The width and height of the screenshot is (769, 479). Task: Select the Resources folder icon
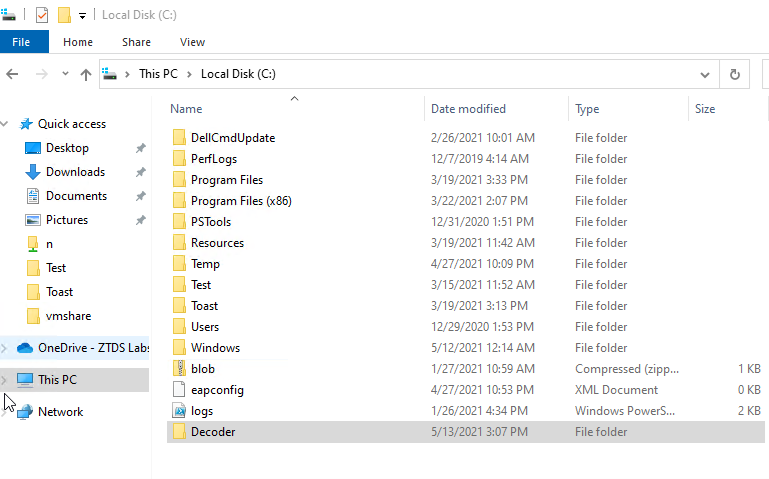pos(179,243)
